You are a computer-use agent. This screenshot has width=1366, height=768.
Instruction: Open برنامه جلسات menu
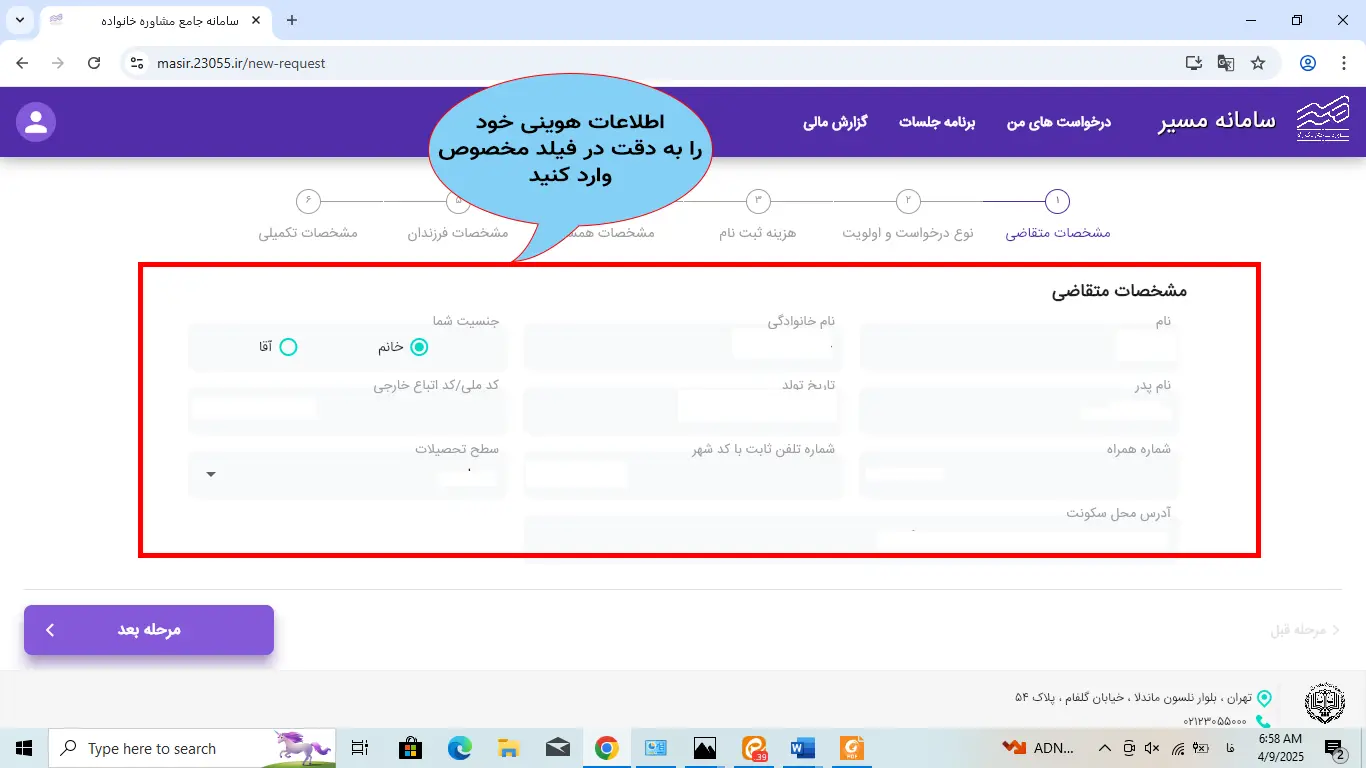tap(937, 122)
